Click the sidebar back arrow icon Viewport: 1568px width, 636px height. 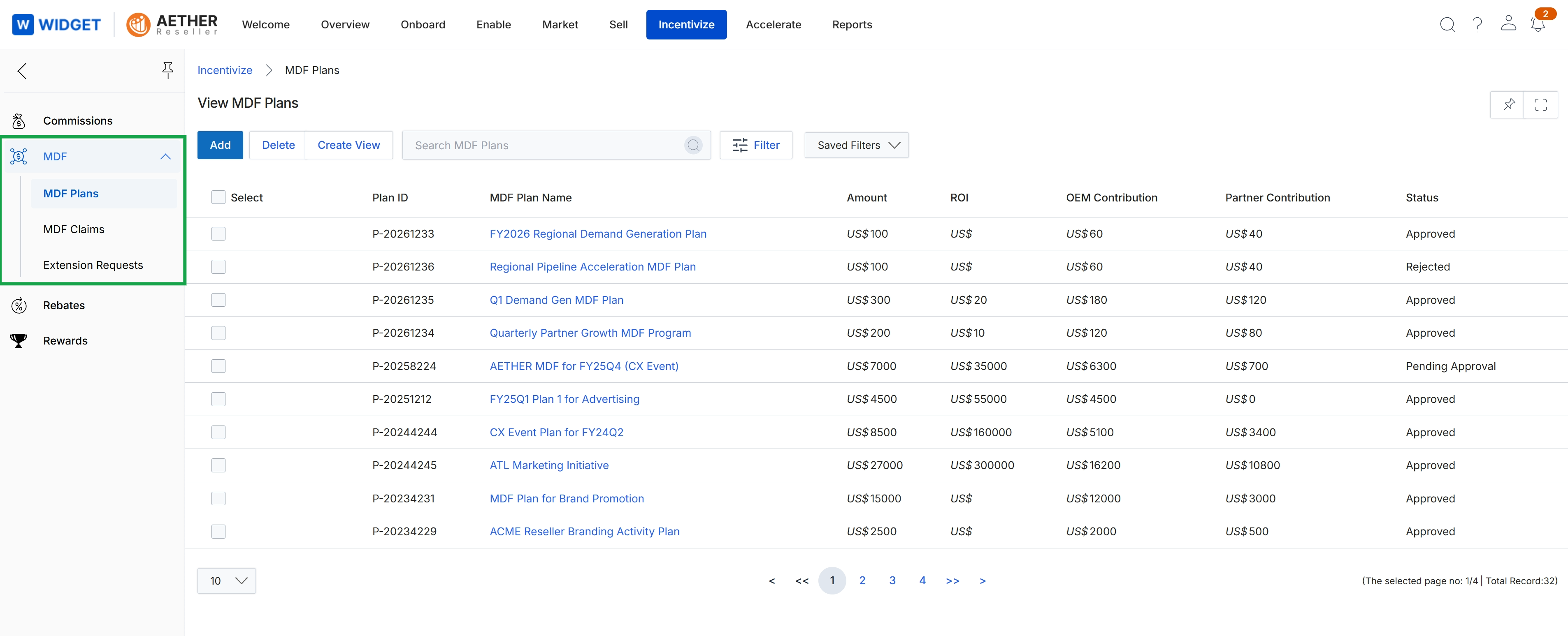pos(22,71)
